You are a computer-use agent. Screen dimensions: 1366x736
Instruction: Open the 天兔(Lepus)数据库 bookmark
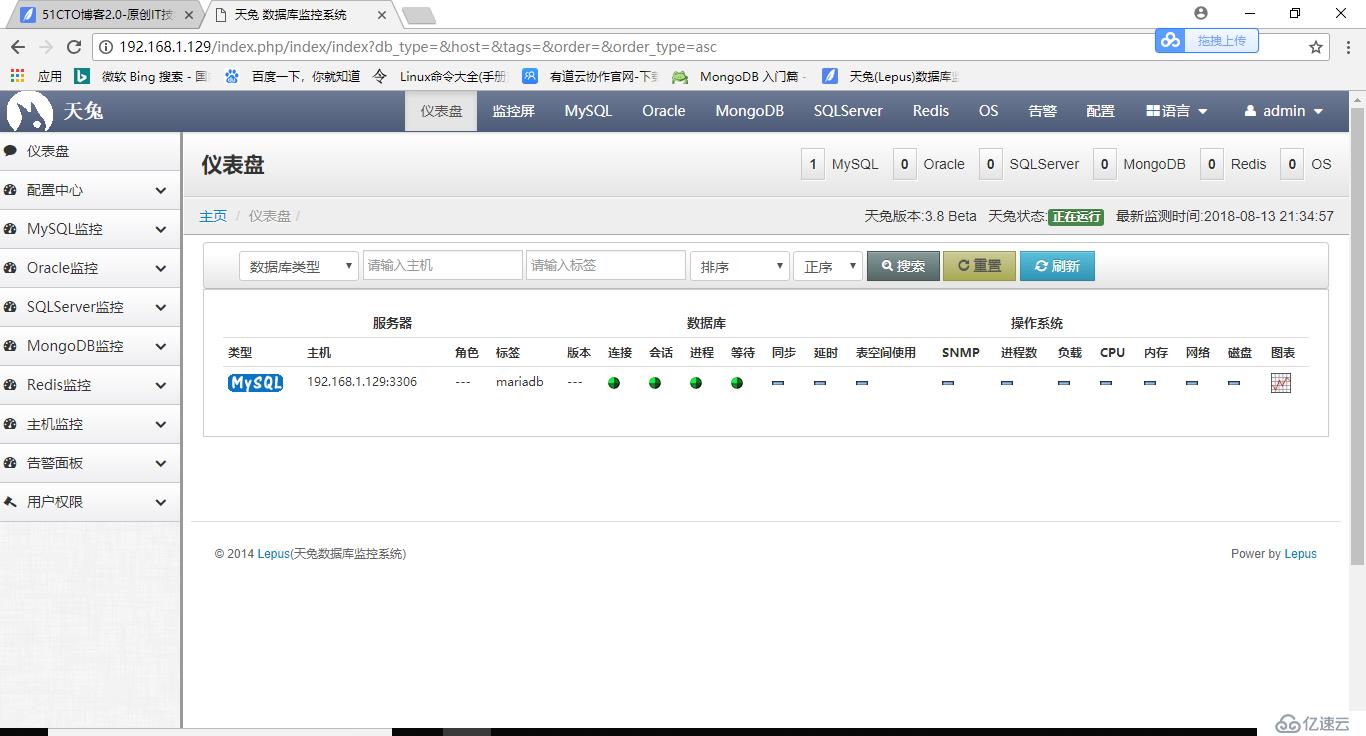coord(890,76)
